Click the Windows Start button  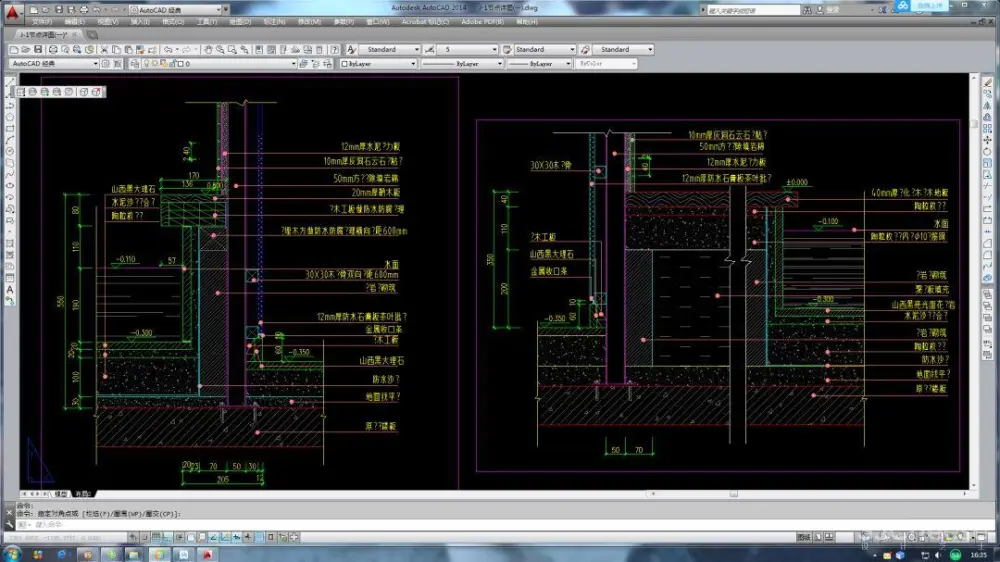click(x=13, y=553)
